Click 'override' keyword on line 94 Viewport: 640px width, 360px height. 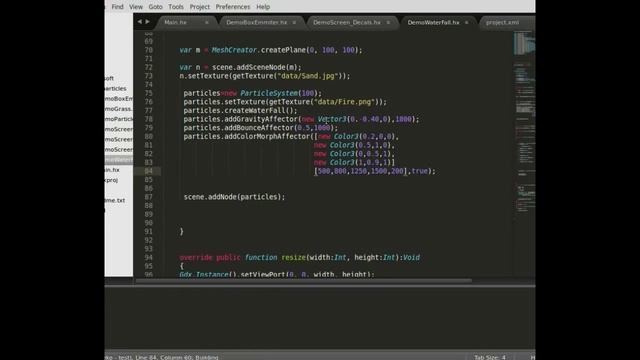coord(196,258)
